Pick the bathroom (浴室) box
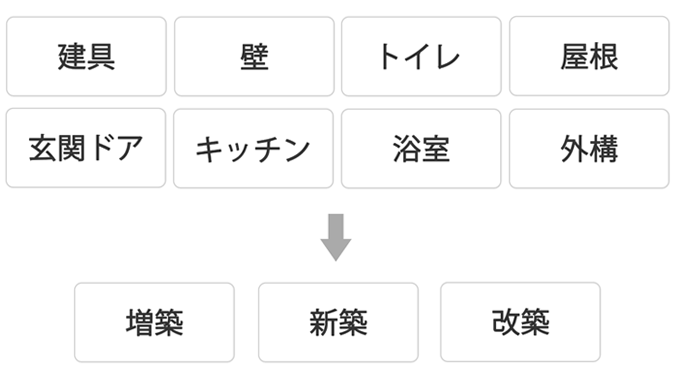The width and height of the screenshot is (675, 379). [421, 149]
